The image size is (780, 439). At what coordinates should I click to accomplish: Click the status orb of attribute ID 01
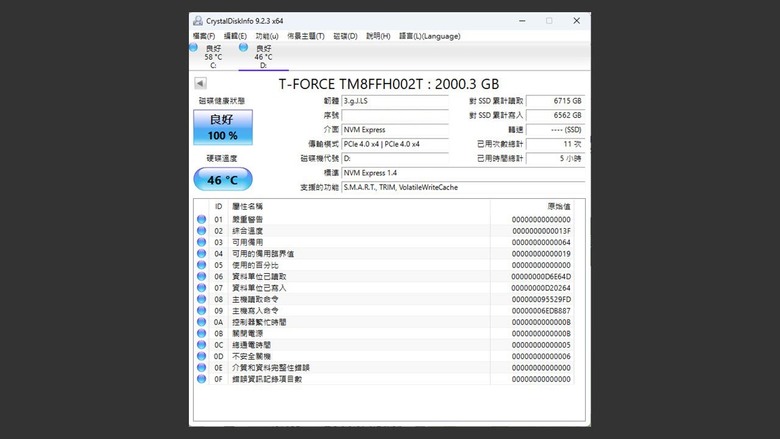[201, 219]
